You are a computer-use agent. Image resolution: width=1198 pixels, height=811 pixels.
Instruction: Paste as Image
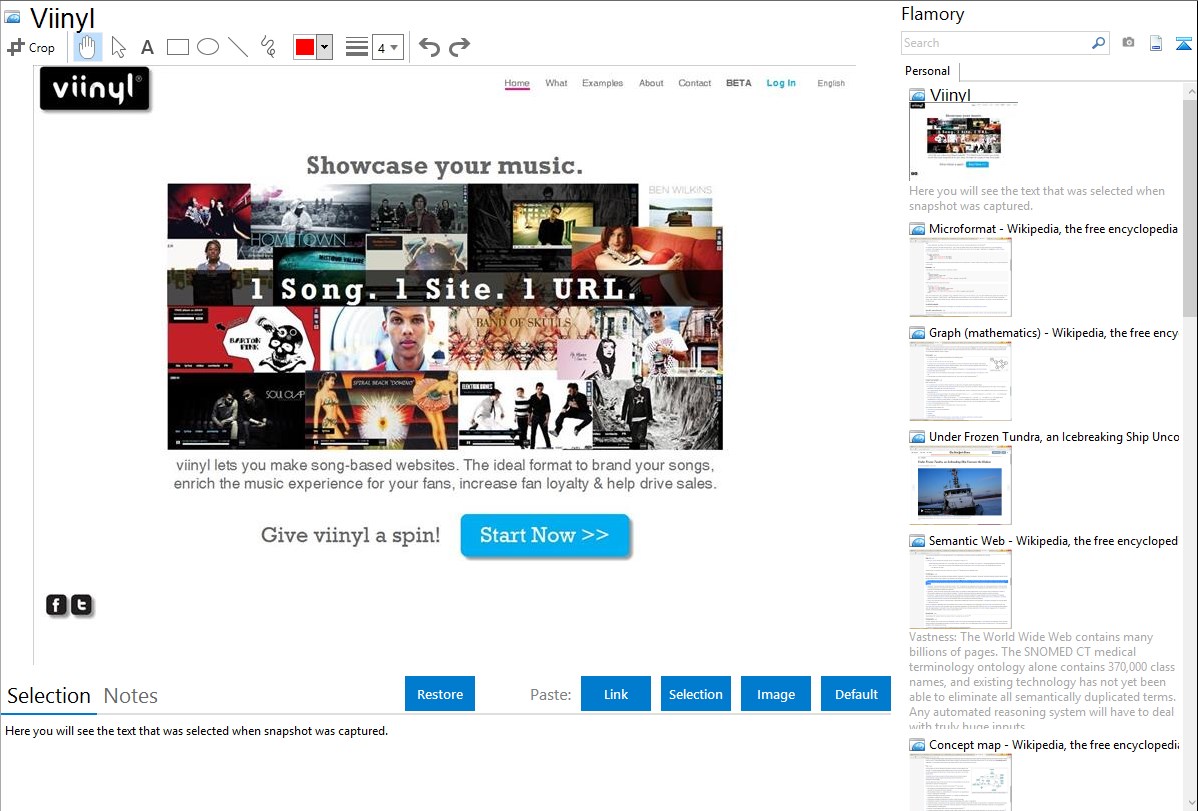coord(775,694)
